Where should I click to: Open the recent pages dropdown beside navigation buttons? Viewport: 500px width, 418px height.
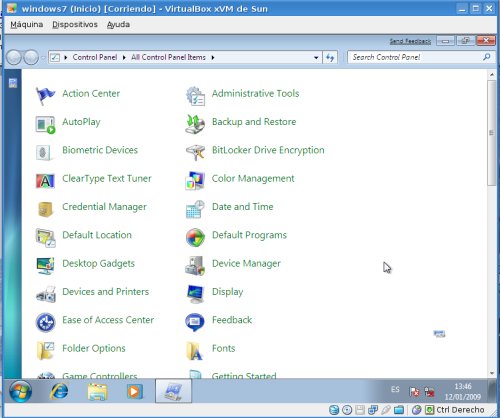pos(43,58)
